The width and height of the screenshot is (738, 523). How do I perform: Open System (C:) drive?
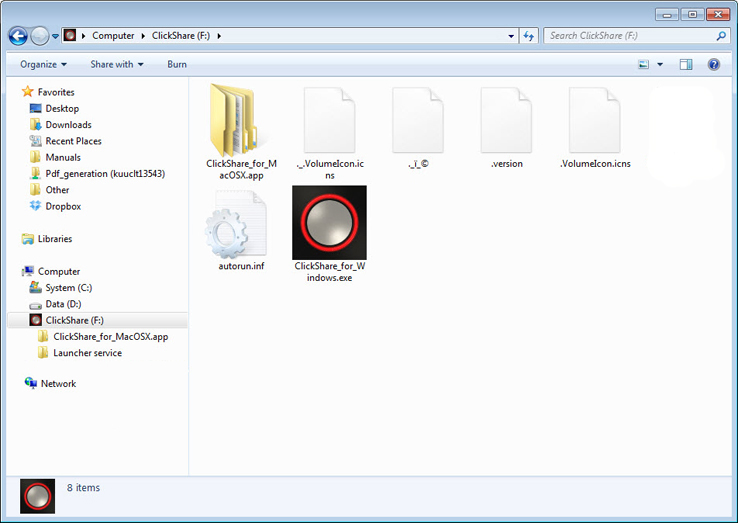[69, 288]
